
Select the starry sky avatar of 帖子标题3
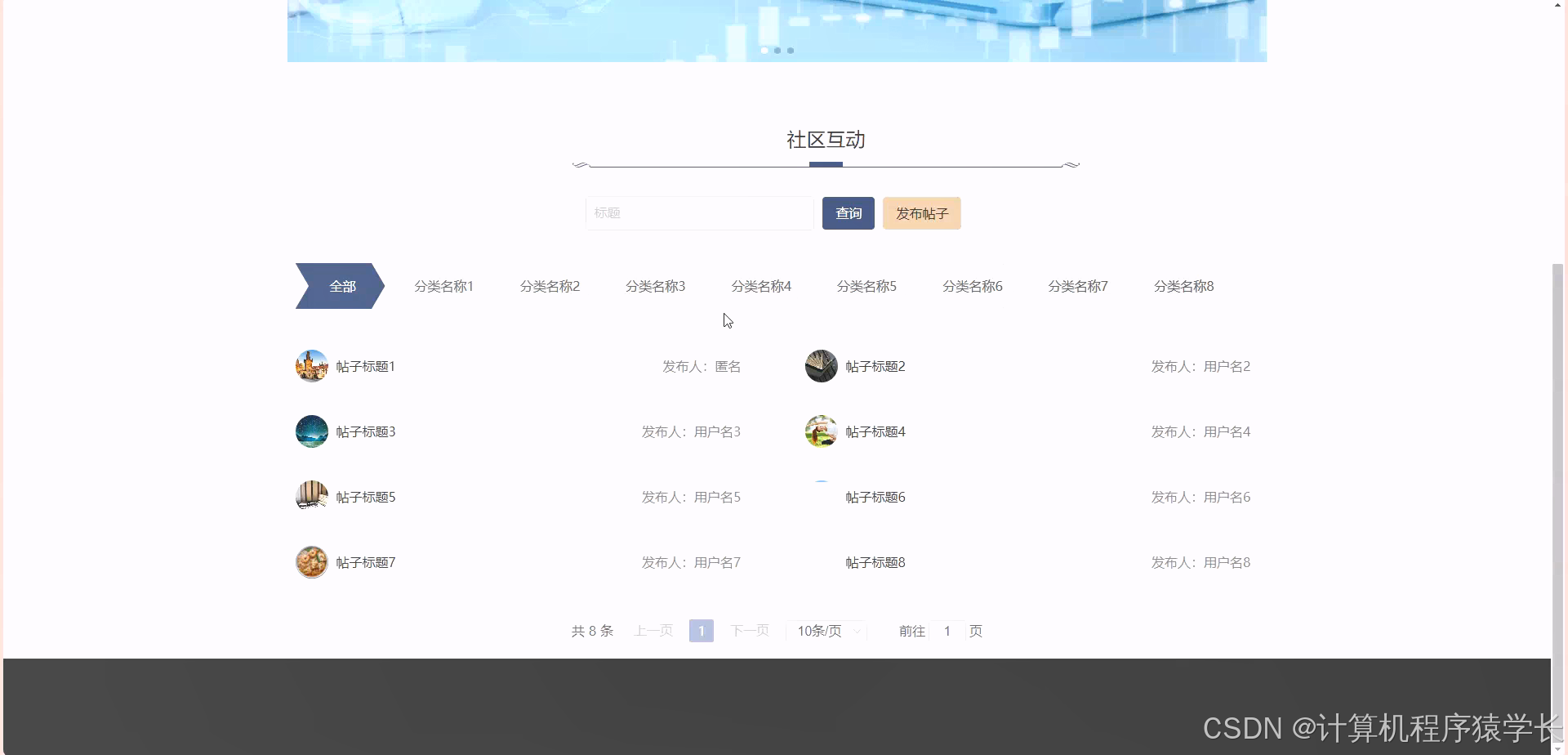311,431
